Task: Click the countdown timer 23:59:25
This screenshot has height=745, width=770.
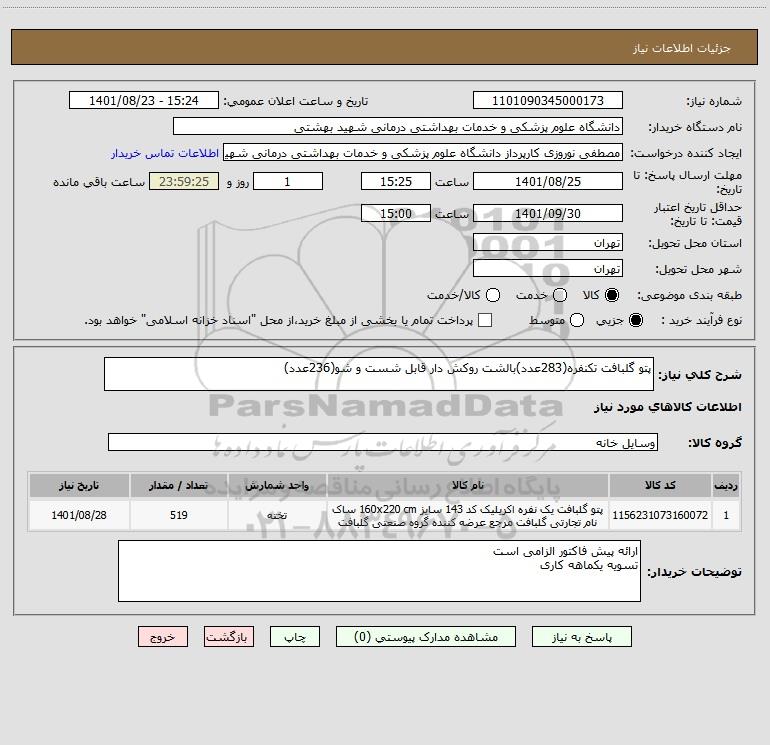Action: tap(184, 181)
